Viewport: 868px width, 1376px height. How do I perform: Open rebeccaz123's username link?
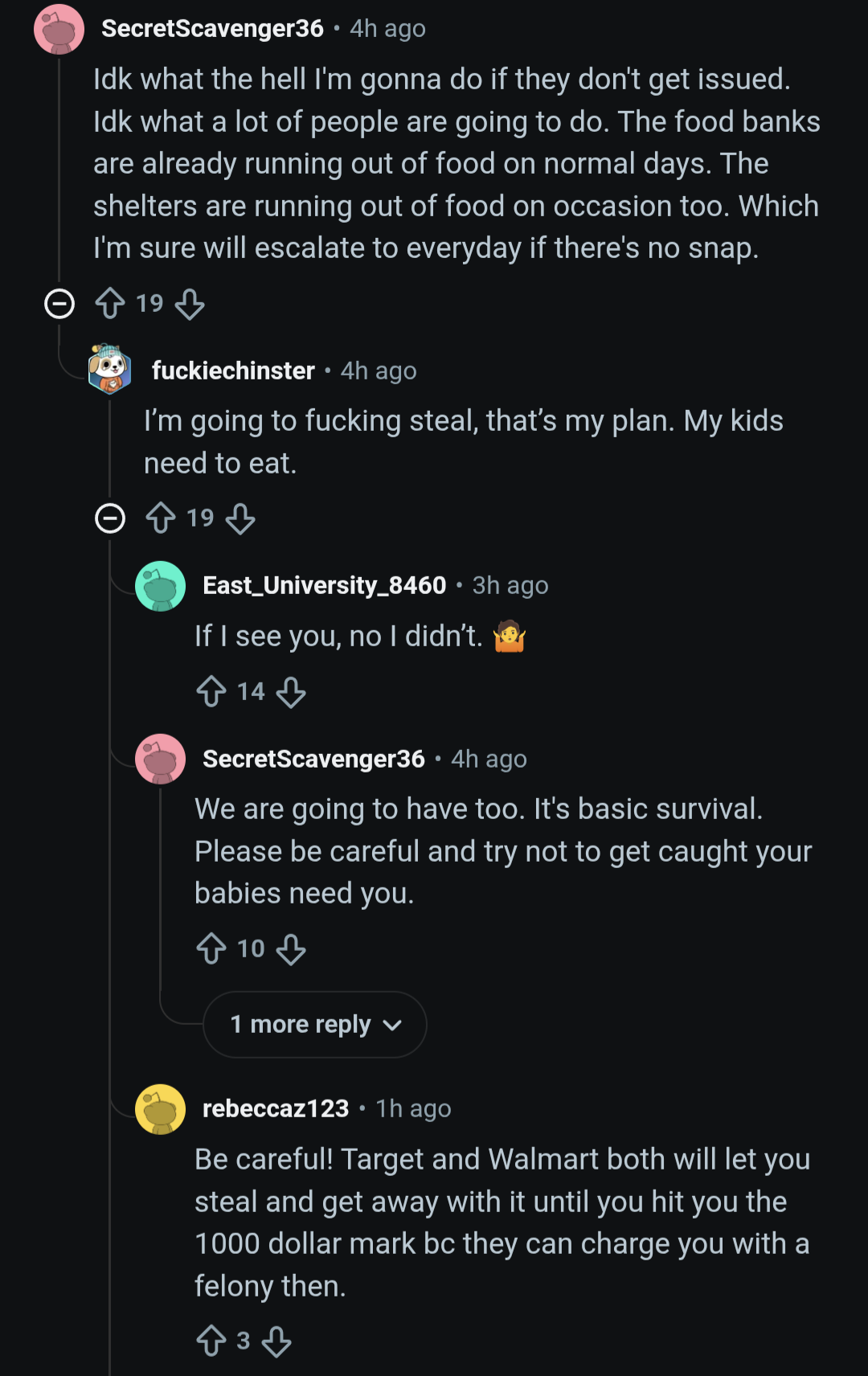[276, 1108]
